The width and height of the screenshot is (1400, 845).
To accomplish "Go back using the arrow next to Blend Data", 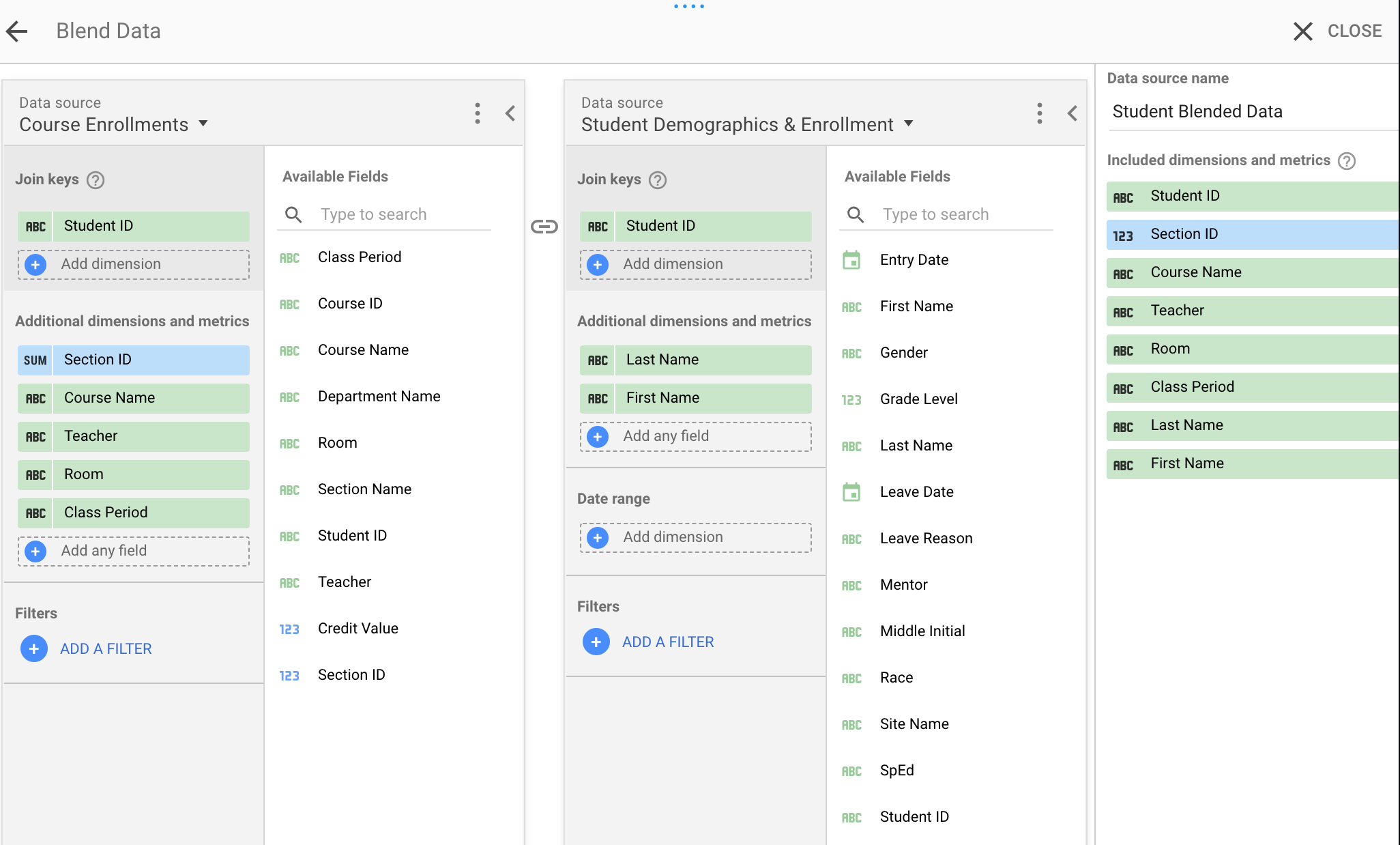I will (x=17, y=31).
